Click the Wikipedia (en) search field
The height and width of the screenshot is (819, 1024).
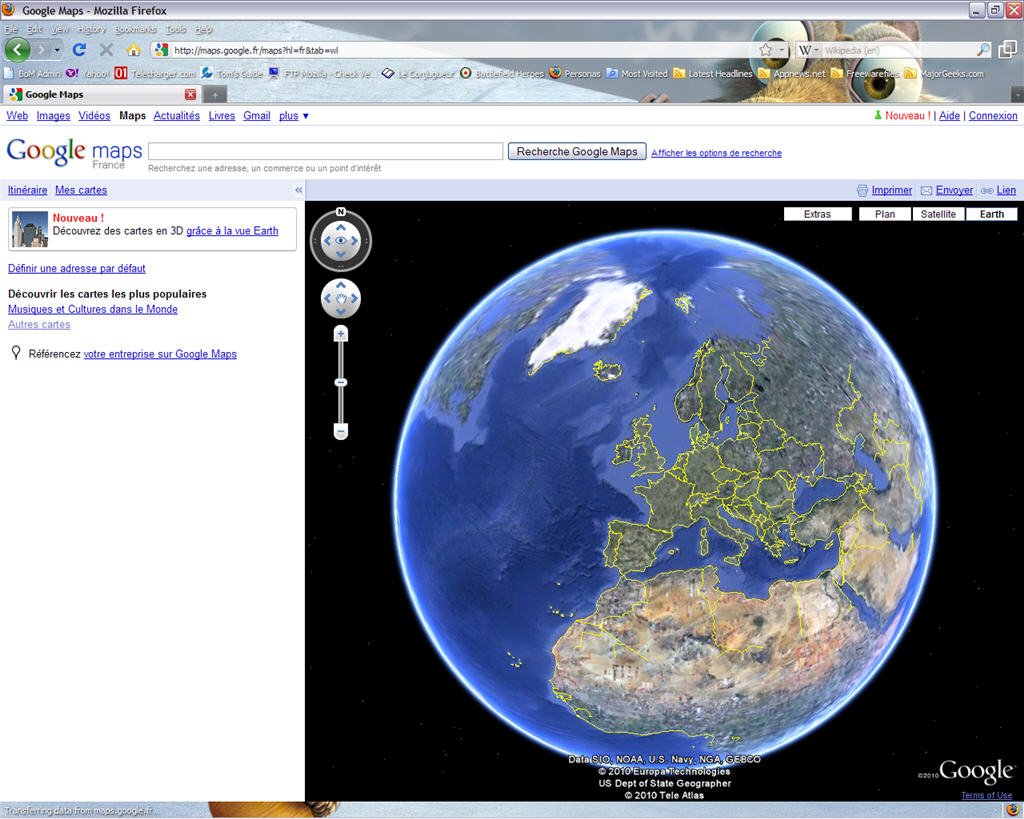click(898, 50)
